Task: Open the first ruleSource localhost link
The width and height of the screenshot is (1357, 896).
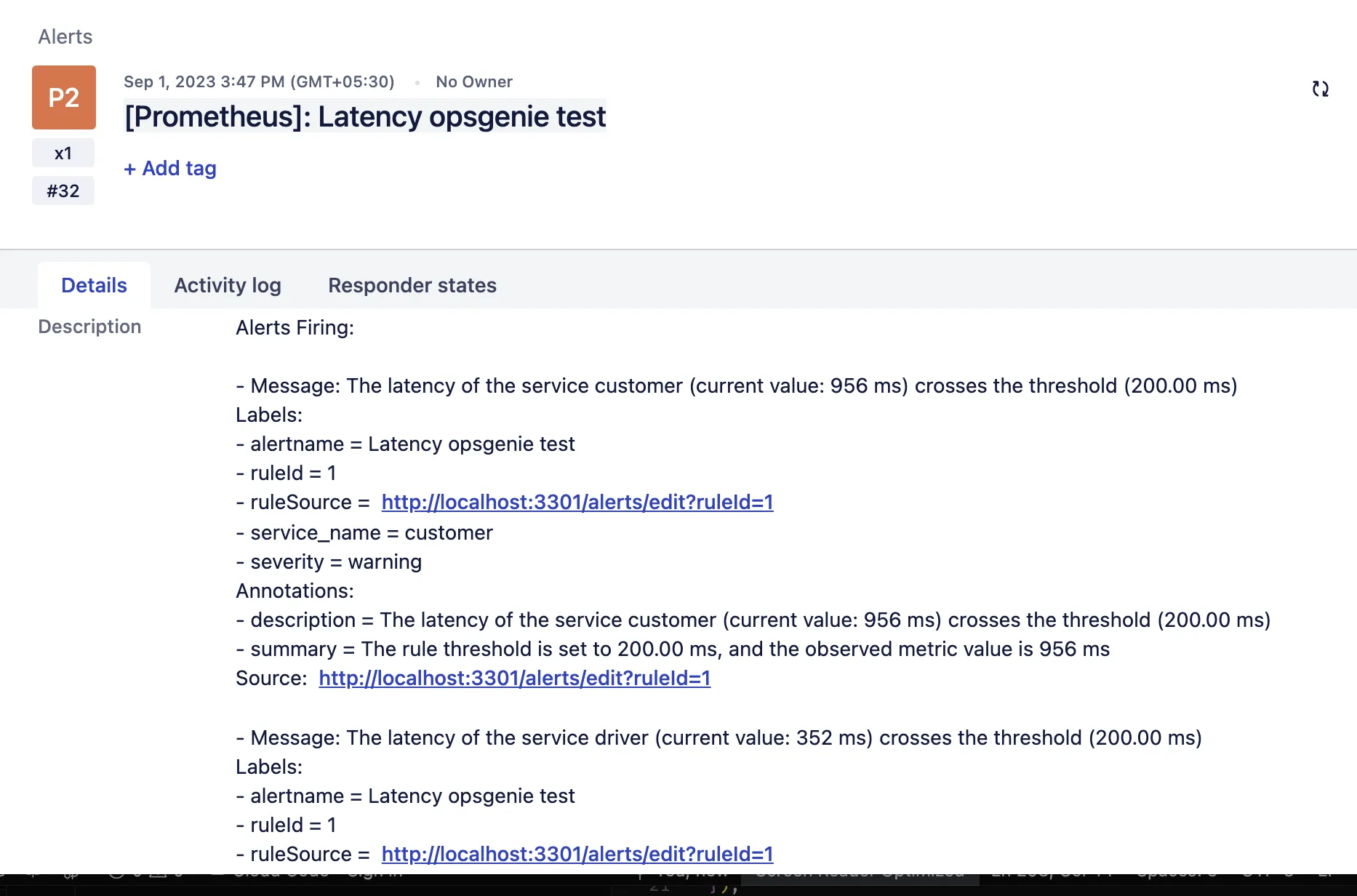Action: (x=577, y=502)
